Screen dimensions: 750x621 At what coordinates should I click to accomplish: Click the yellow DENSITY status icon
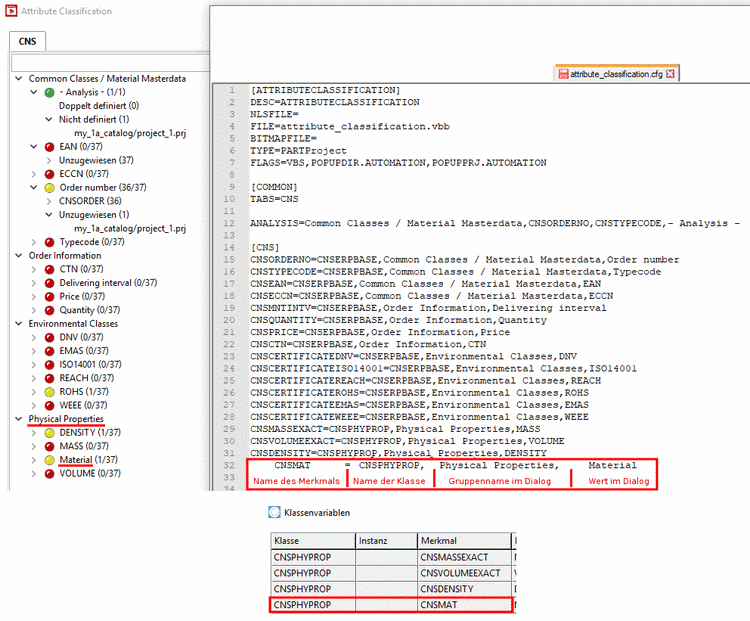(49, 433)
